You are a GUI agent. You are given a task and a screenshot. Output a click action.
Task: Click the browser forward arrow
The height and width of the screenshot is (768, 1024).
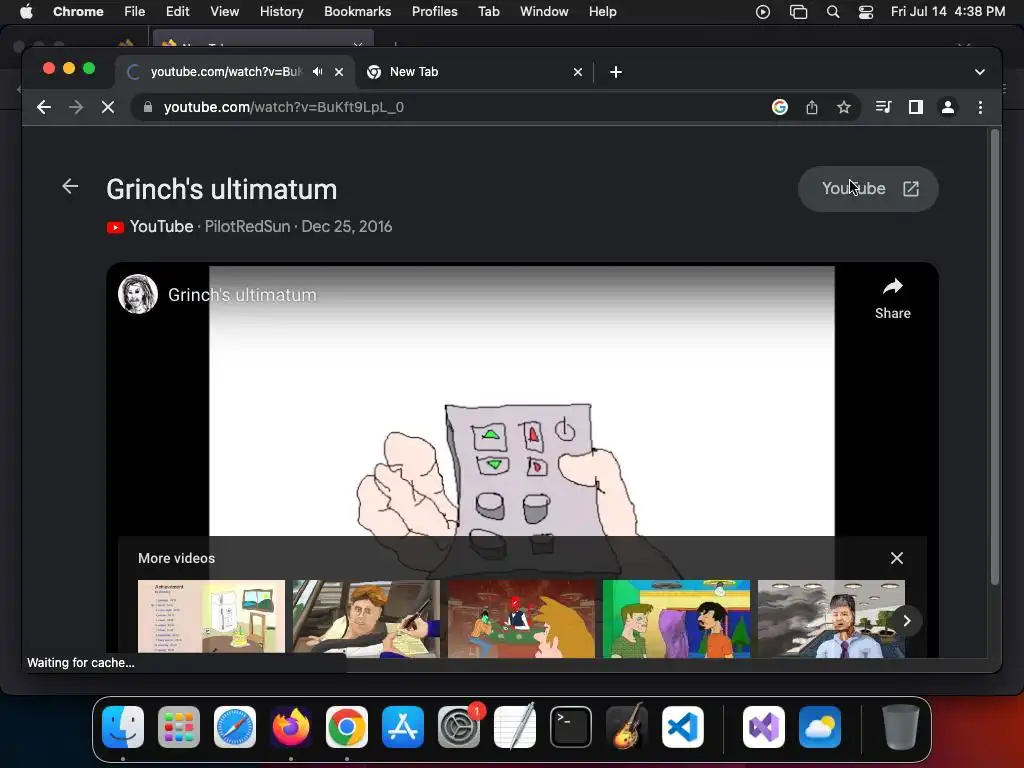pyautogui.click(x=76, y=107)
